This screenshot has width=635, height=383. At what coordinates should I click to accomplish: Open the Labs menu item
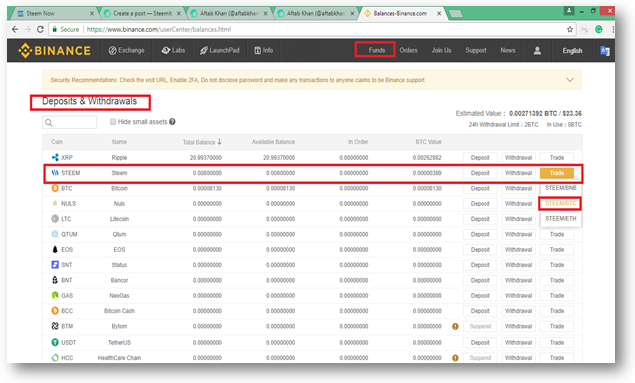click(x=173, y=50)
